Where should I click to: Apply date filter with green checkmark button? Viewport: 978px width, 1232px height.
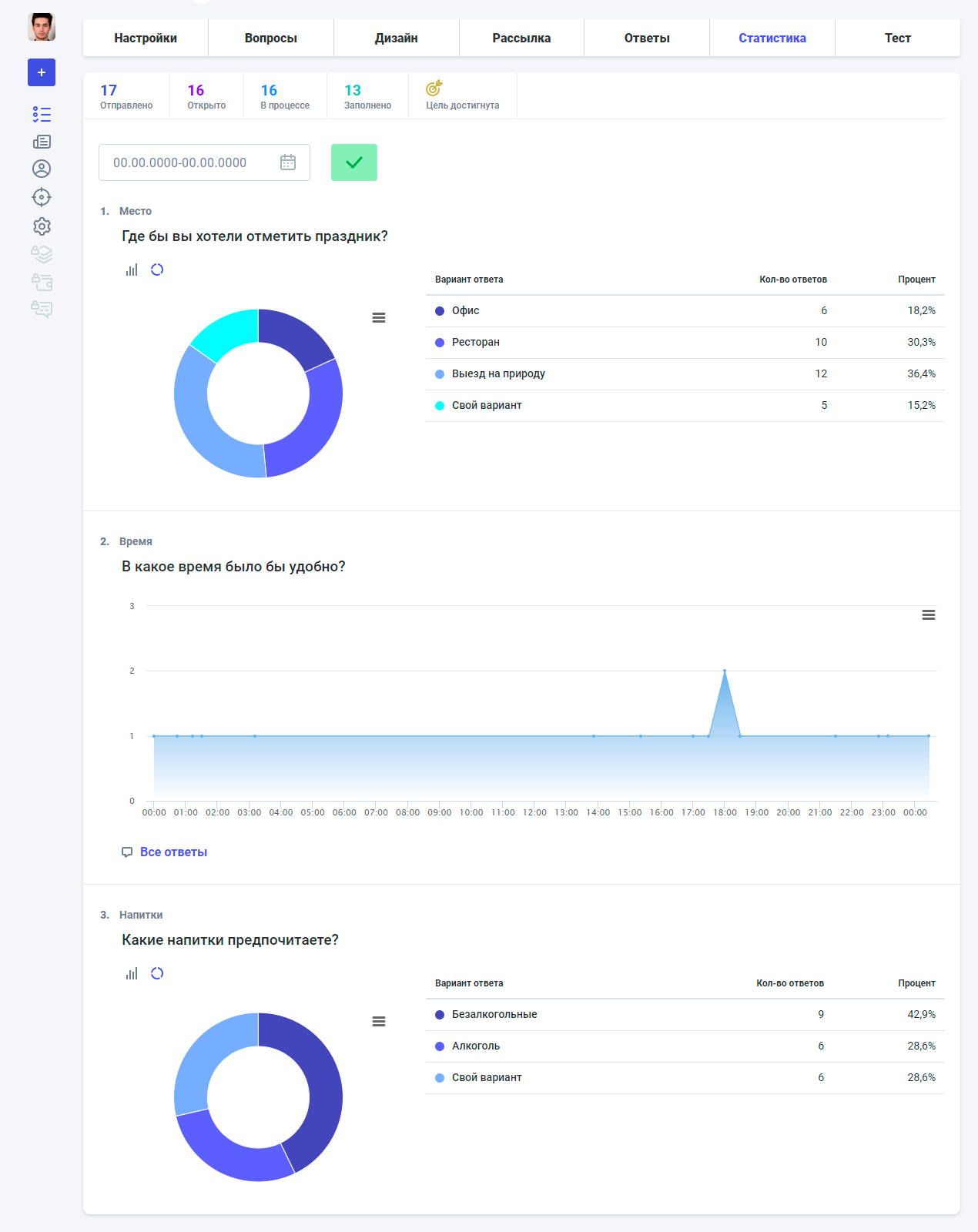click(x=354, y=162)
